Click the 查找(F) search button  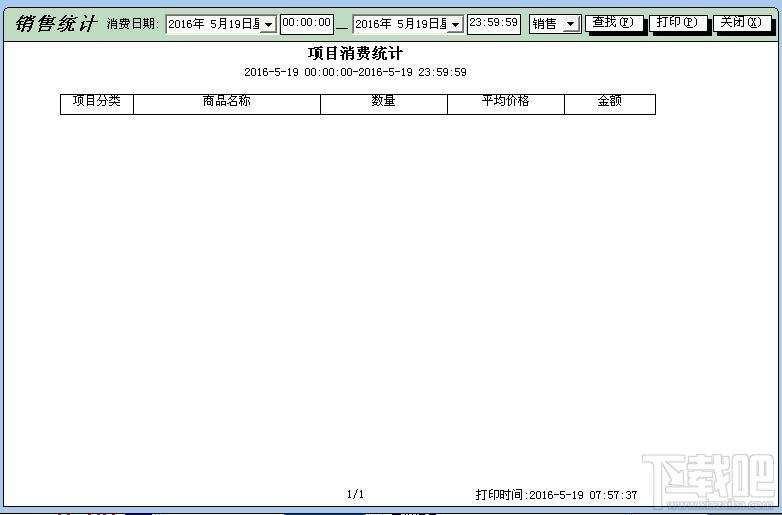[613, 23]
